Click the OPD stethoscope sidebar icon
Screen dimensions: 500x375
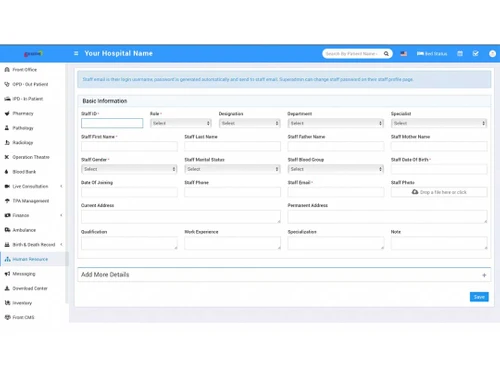pos(7,84)
